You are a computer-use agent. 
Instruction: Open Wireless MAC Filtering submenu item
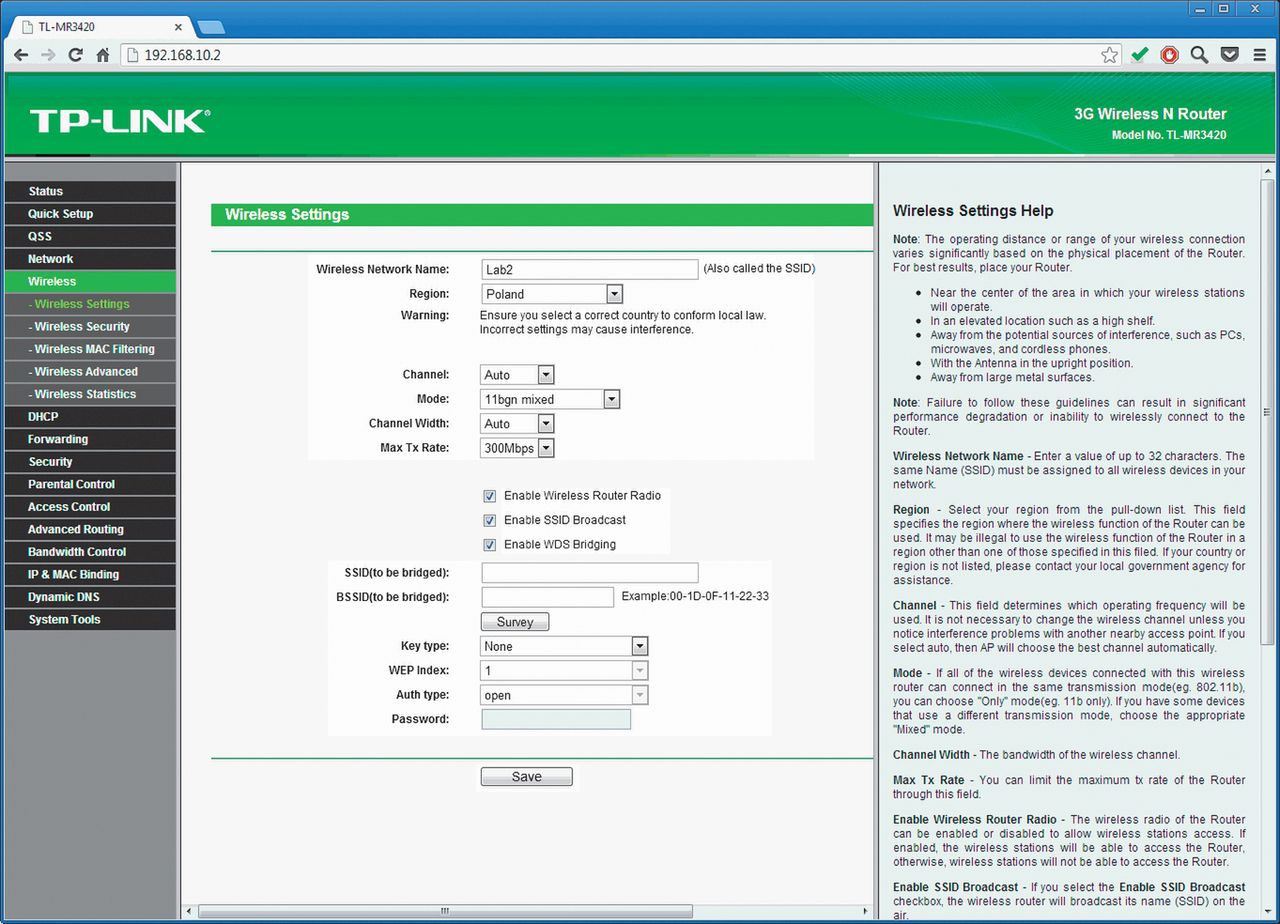pyautogui.click(x=90, y=349)
